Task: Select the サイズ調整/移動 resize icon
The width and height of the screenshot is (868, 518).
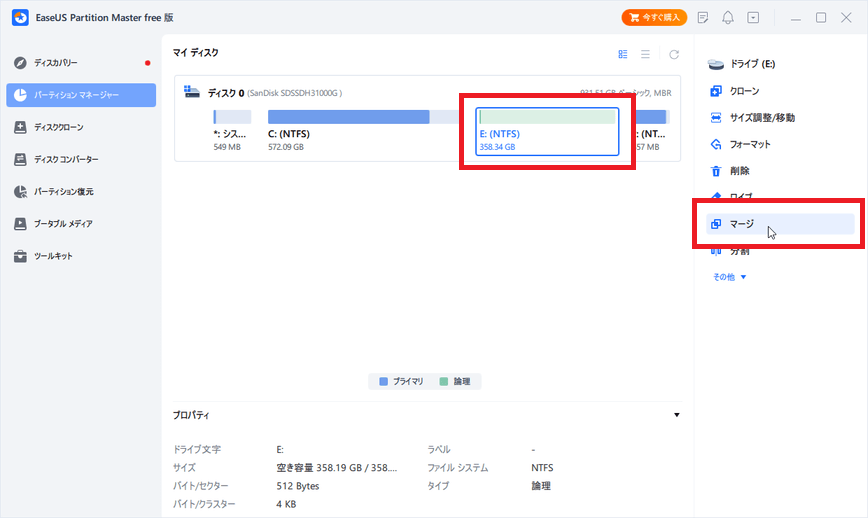Action: [716, 118]
